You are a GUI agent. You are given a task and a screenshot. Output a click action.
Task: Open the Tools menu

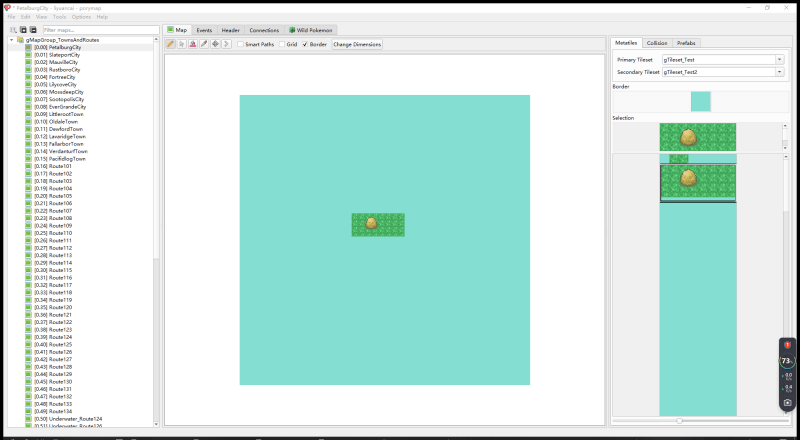click(x=59, y=17)
